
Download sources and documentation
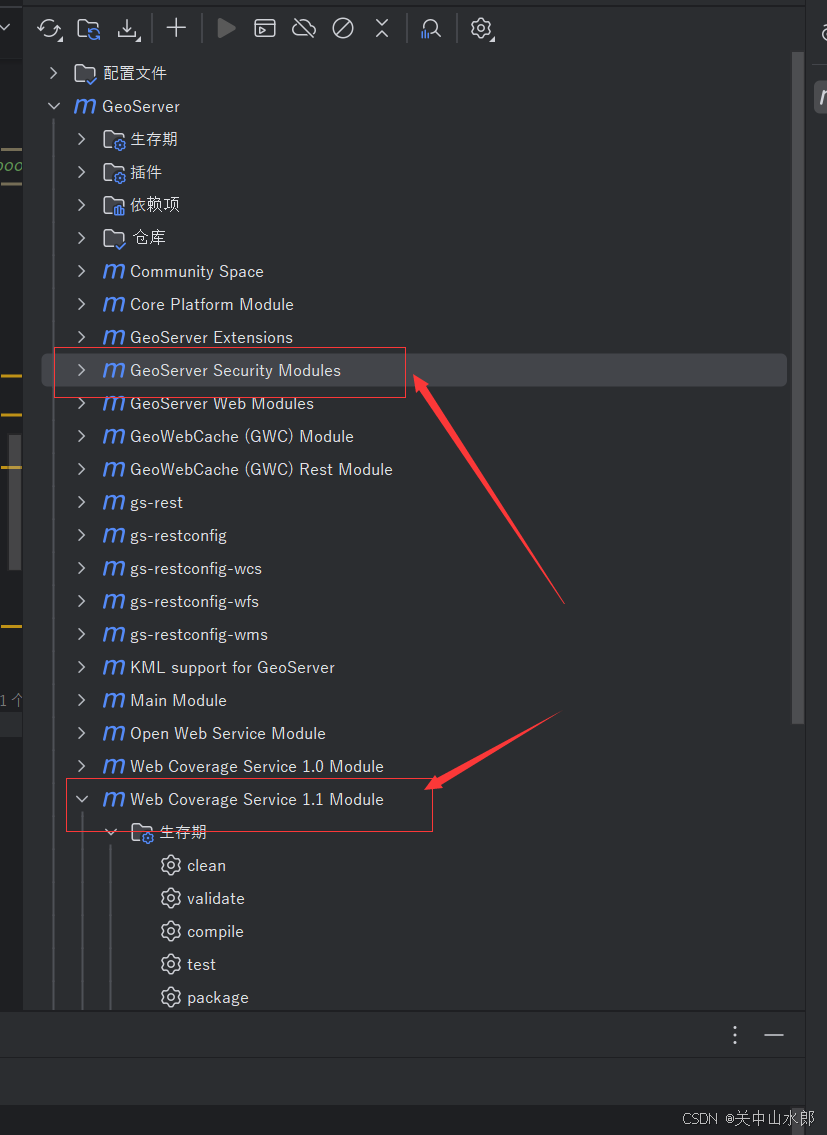coord(128,28)
